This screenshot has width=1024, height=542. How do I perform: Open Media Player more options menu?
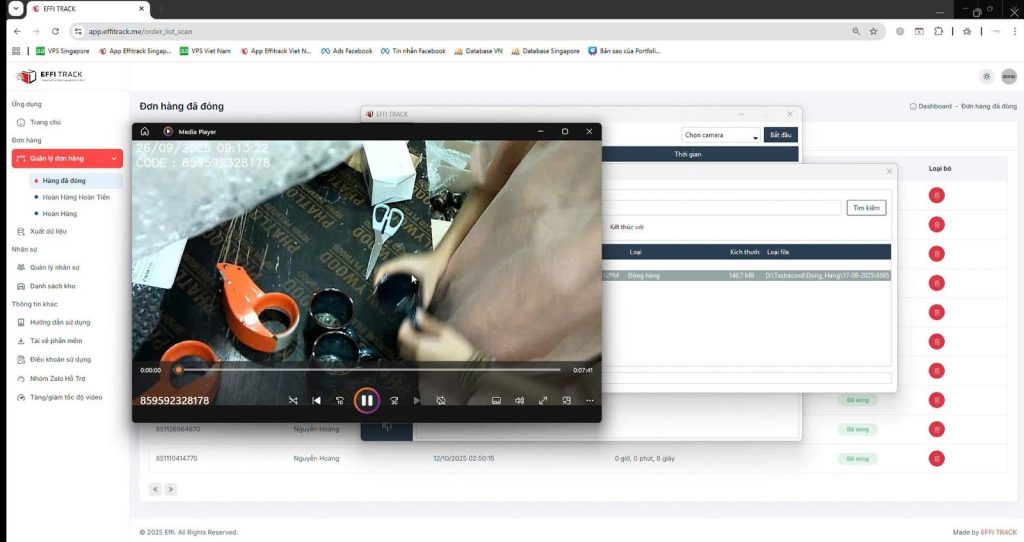[x=590, y=400]
